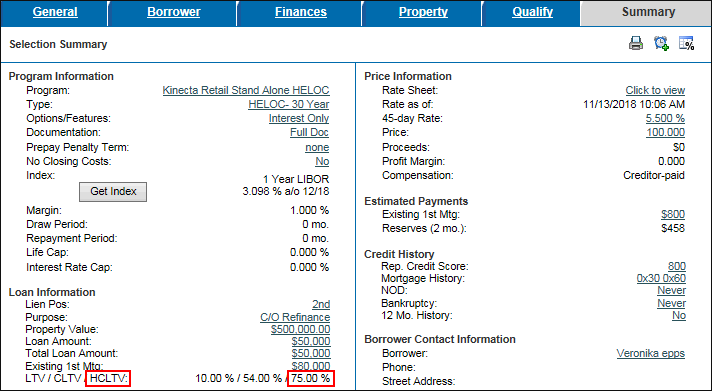Screen dimensions: 712x391
Task: Click the HELOC- 30 Year link
Action: pyautogui.click(x=289, y=104)
